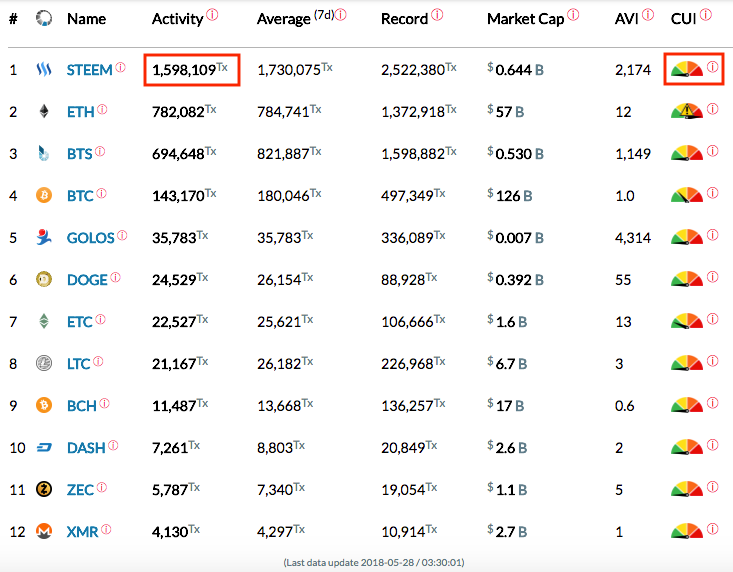Viewport: 733px width, 572px height.
Task: Click the STEEM coin logo icon
Action: click(x=44, y=70)
